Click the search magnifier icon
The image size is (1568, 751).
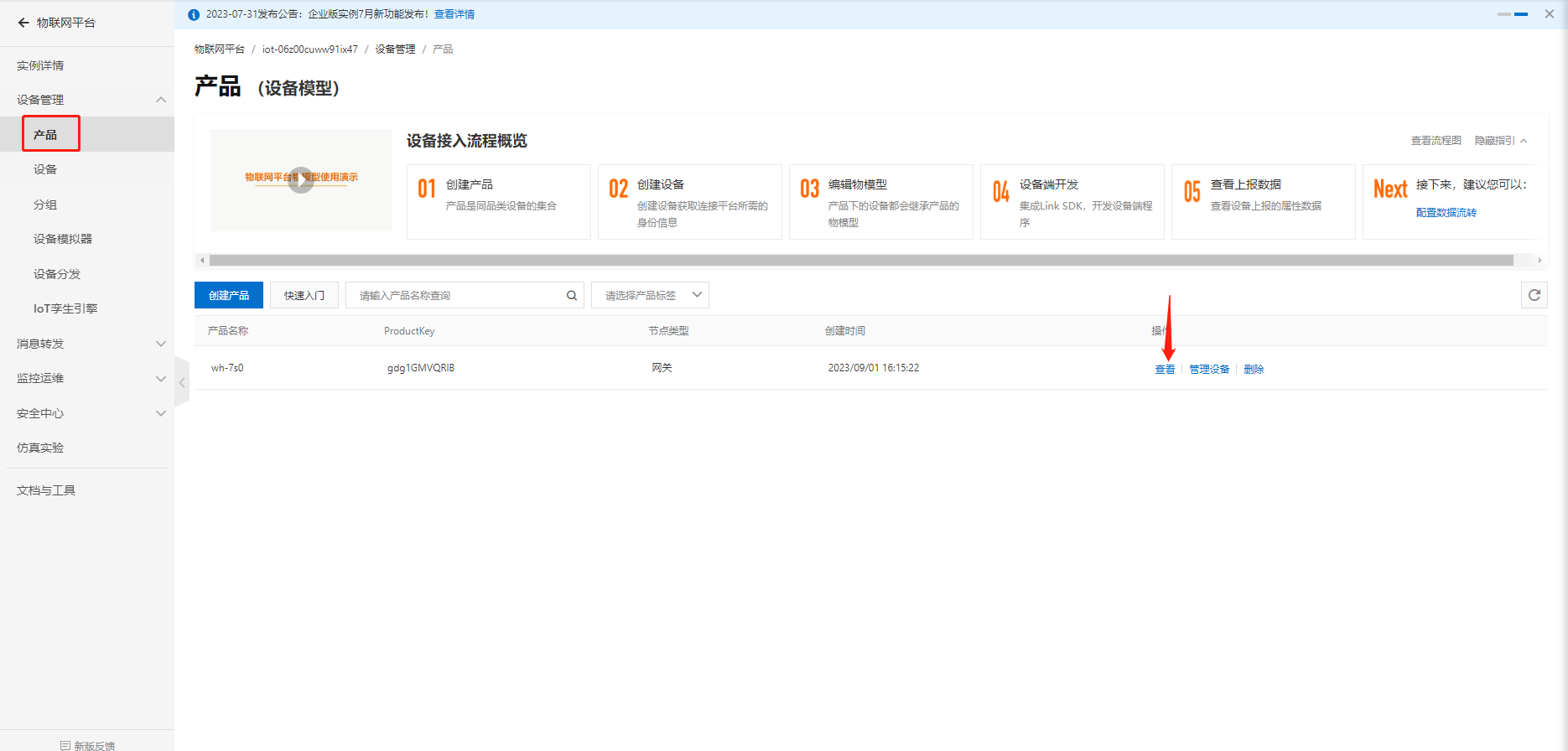click(572, 295)
